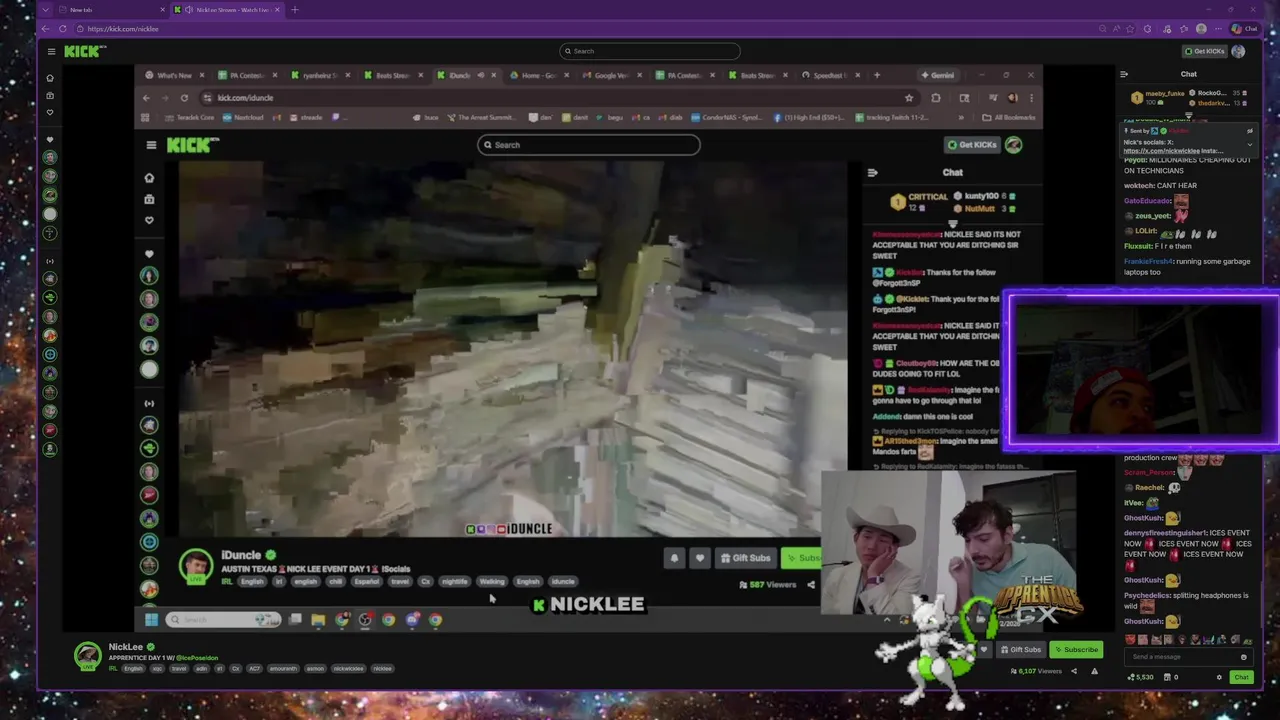
Task: Click the Kick logo
Action: [84, 51]
